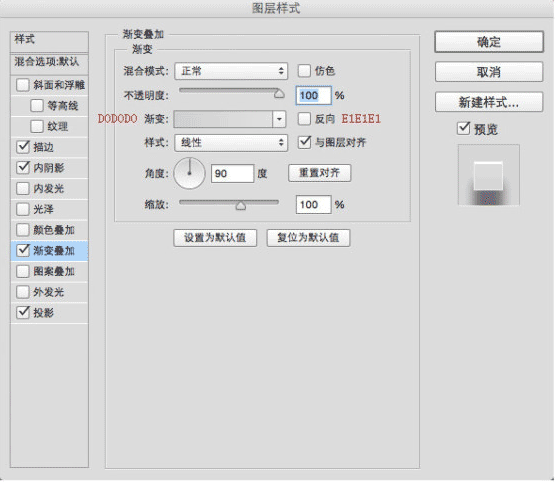The height and width of the screenshot is (482, 555).
Task: Uncheck the 描边 checkbox
Action: coord(23,147)
